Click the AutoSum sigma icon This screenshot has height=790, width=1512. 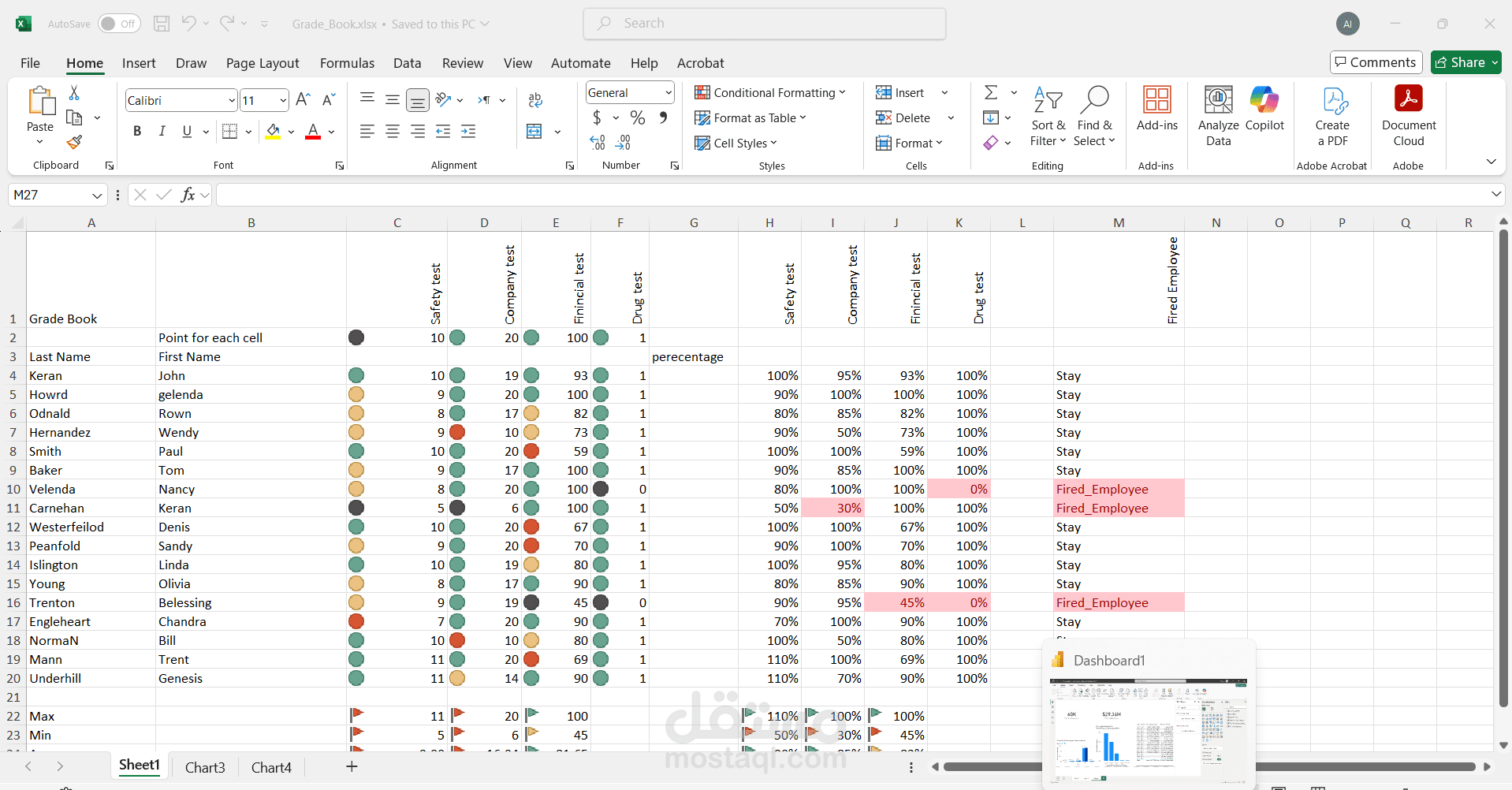991,93
